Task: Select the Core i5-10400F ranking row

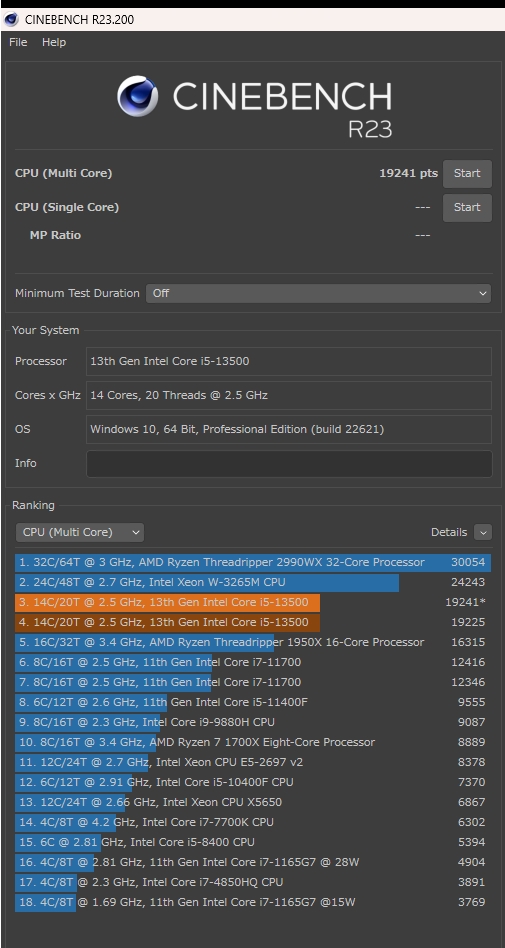Action: click(253, 782)
